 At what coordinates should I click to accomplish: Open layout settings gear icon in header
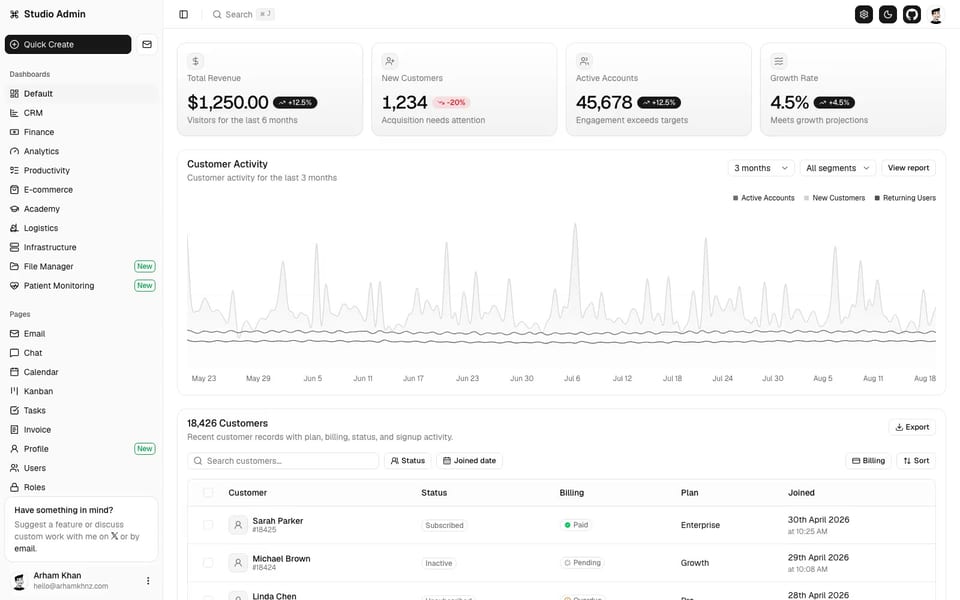863,14
